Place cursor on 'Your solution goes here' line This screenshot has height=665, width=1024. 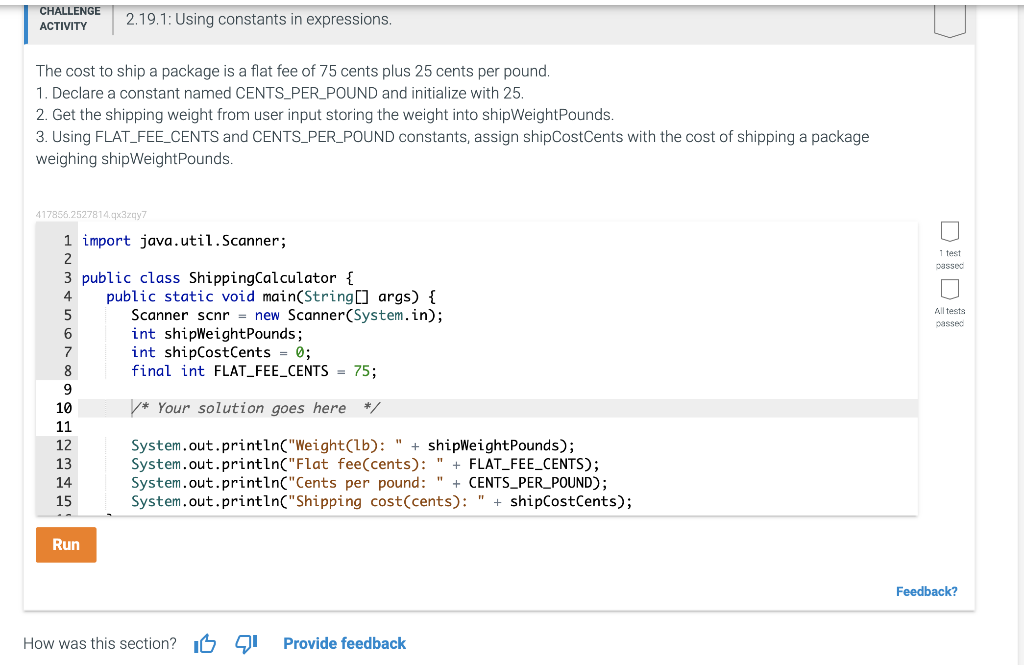coord(498,408)
